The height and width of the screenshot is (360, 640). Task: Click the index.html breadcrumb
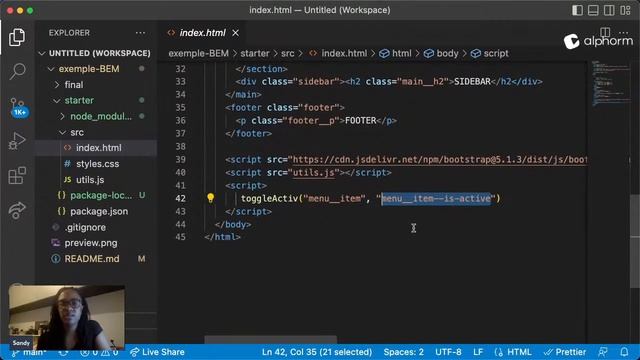coord(338,53)
